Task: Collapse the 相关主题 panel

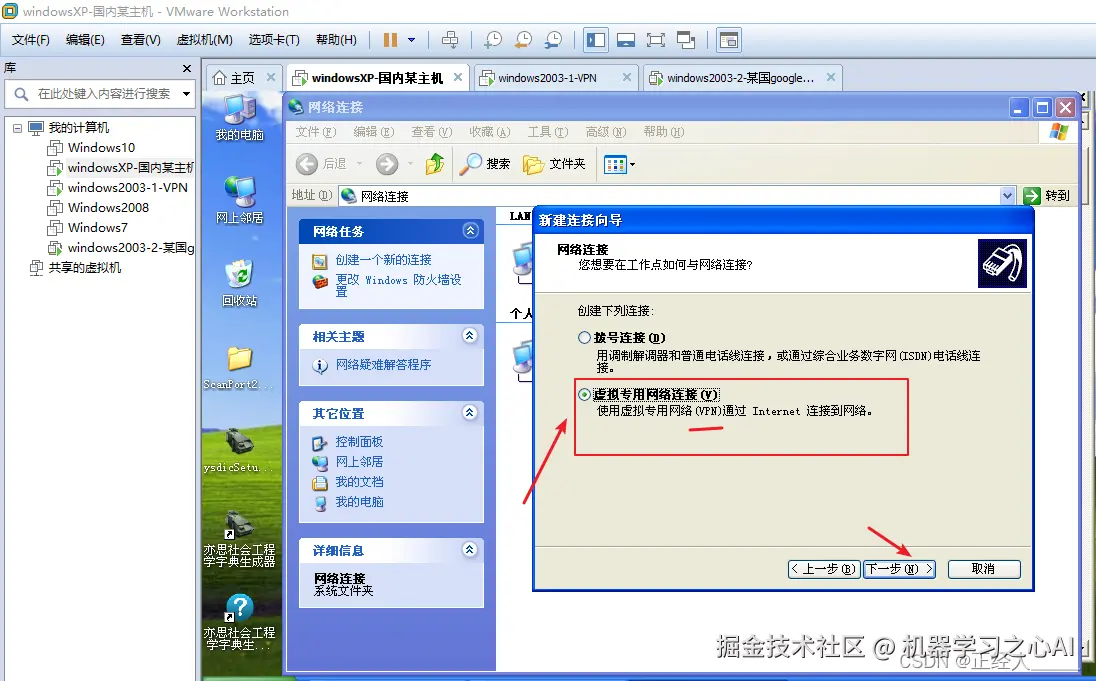Action: 470,336
